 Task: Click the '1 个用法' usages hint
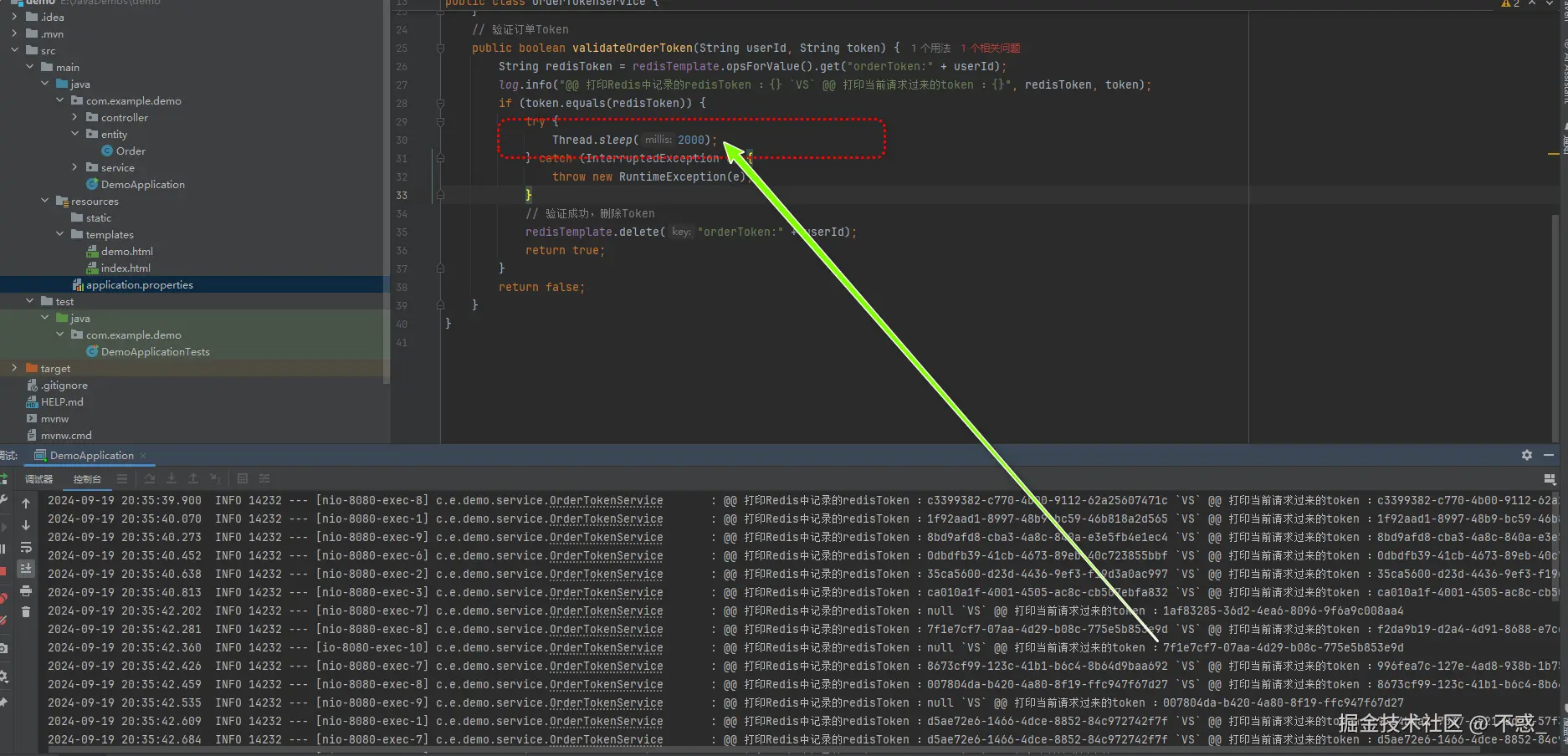(930, 49)
